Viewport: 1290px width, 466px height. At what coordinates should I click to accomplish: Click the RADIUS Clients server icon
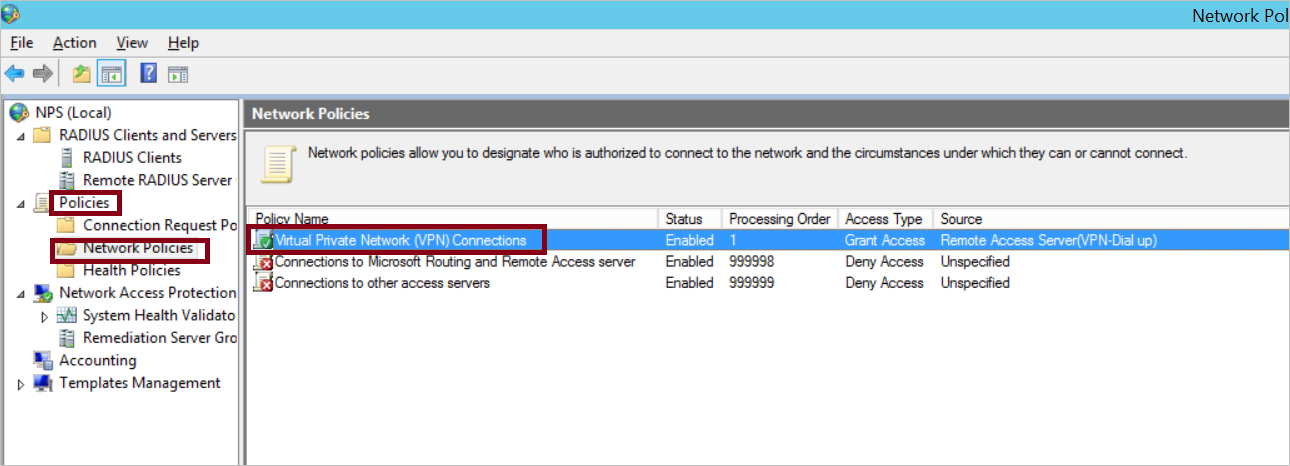(x=68, y=157)
